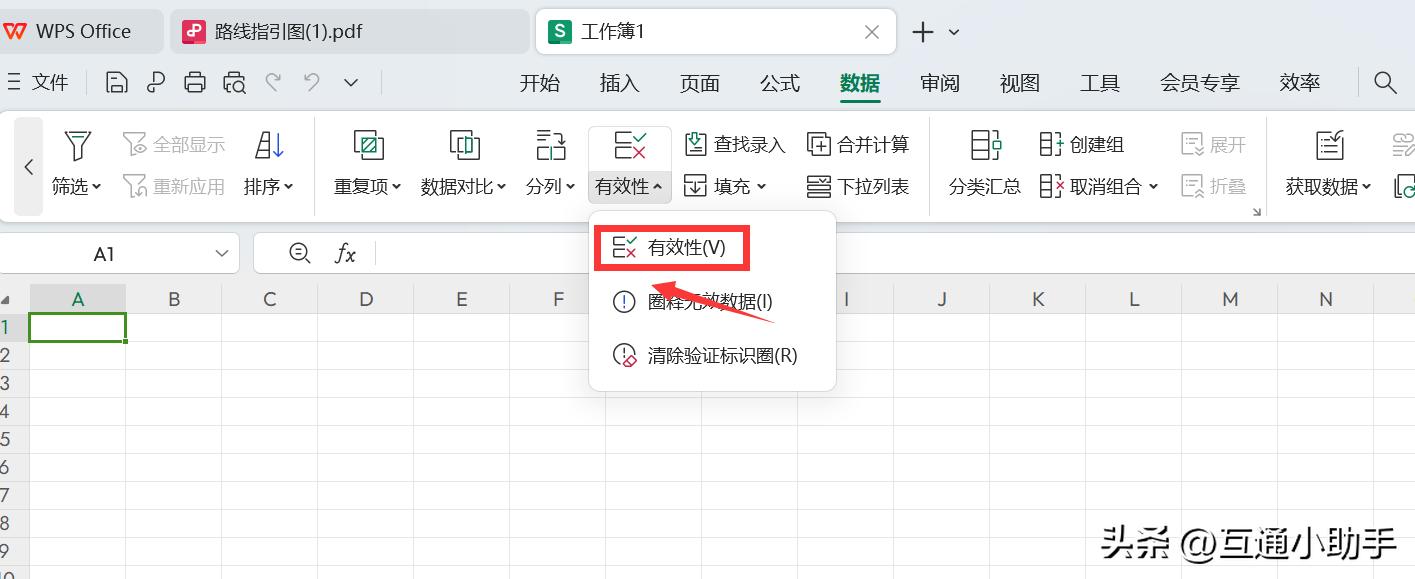Collapse the 有效性 dropdown label in ribbon
1415x579 pixels.
(629, 186)
